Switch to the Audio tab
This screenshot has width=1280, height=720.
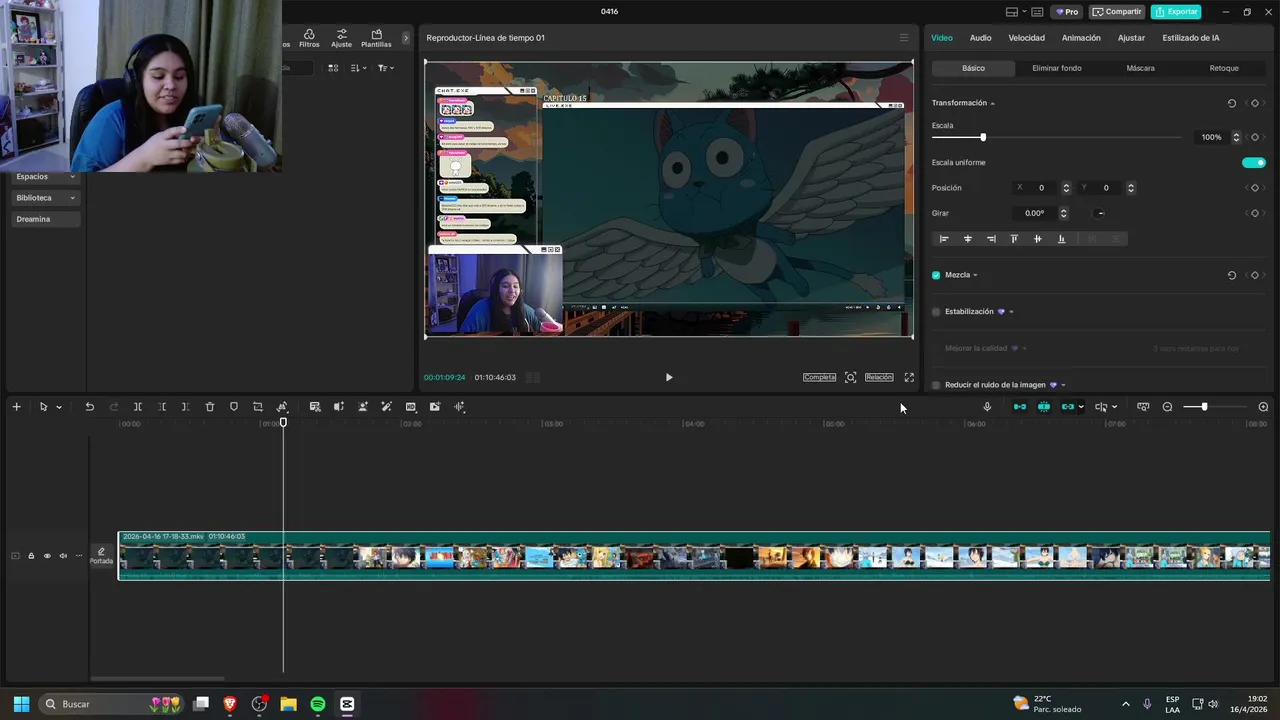tap(980, 38)
